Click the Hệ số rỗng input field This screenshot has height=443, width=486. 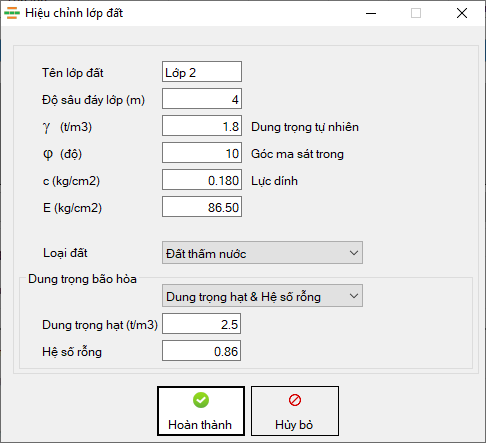coord(202,350)
